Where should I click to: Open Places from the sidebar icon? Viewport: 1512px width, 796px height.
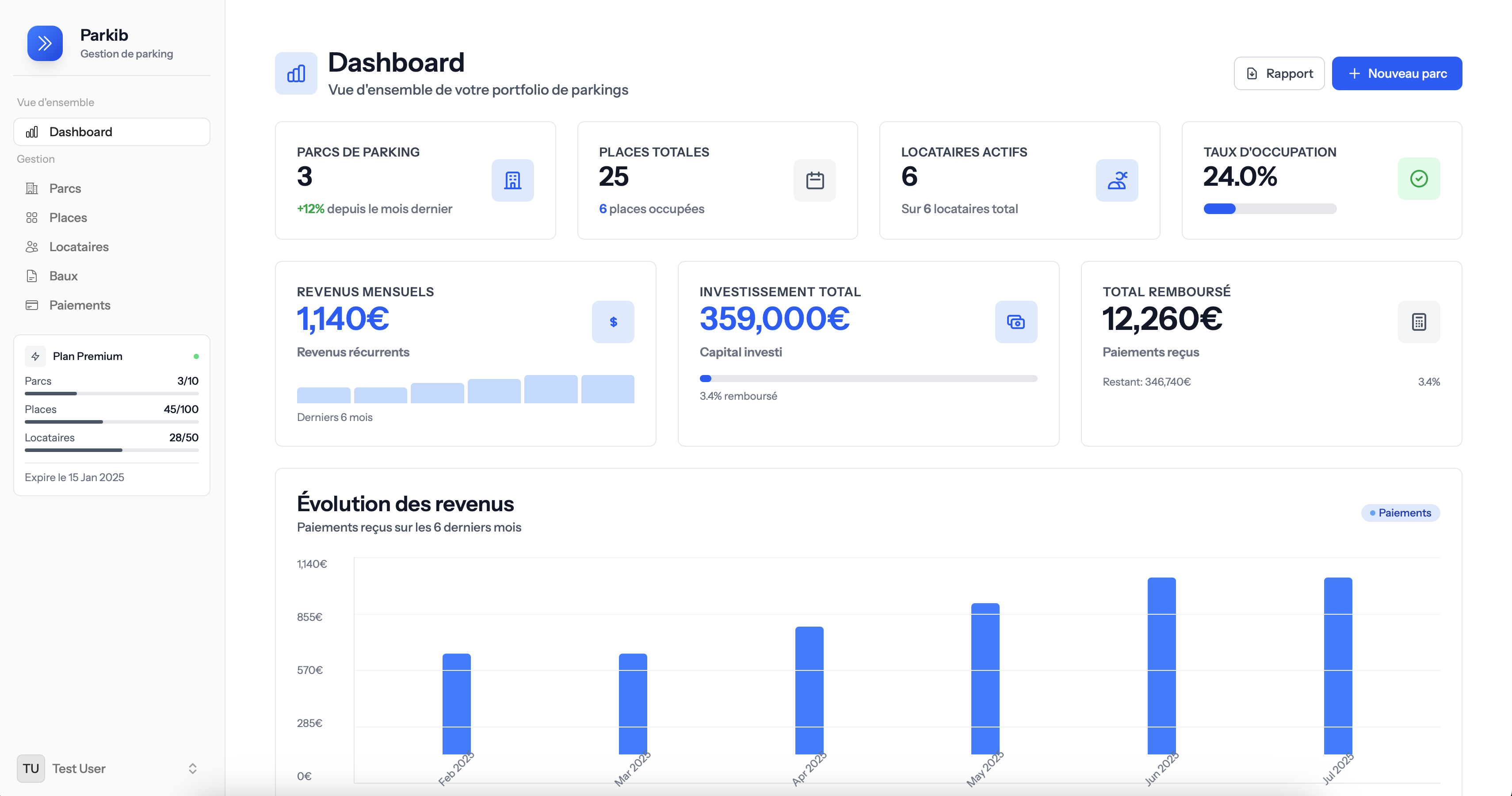click(33, 217)
